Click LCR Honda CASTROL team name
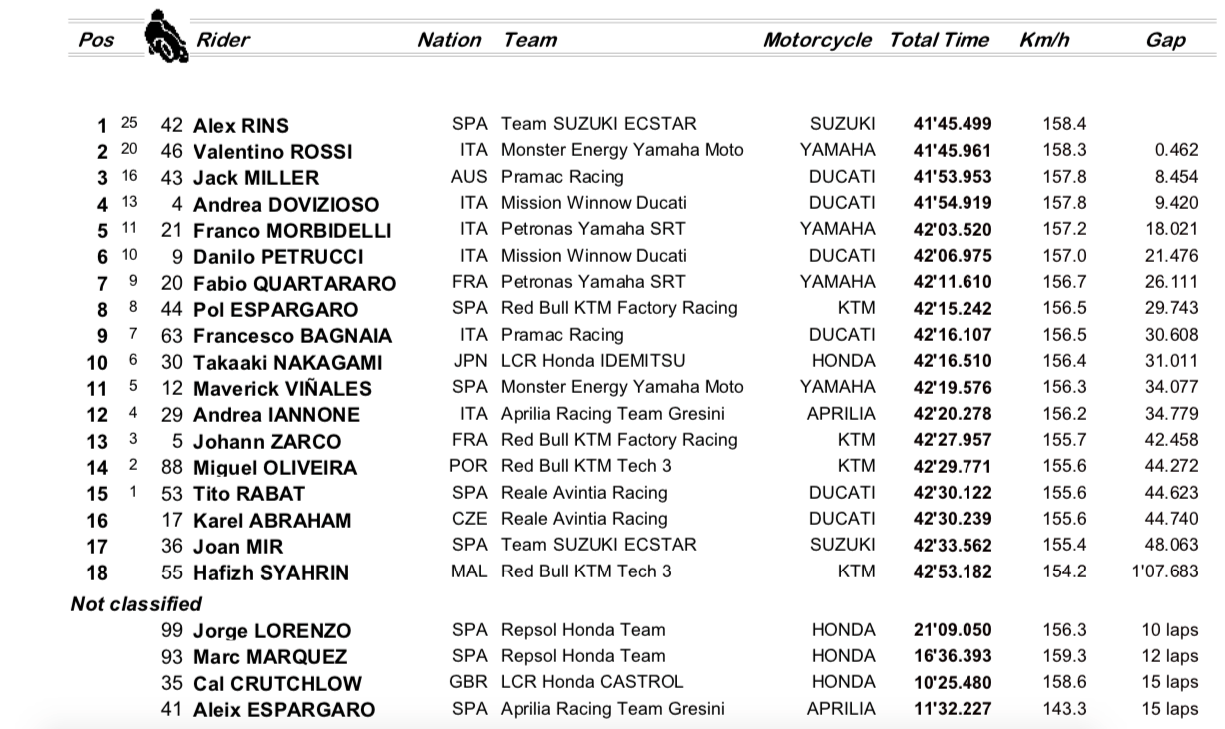The image size is (1225, 729). tap(592, 682)
